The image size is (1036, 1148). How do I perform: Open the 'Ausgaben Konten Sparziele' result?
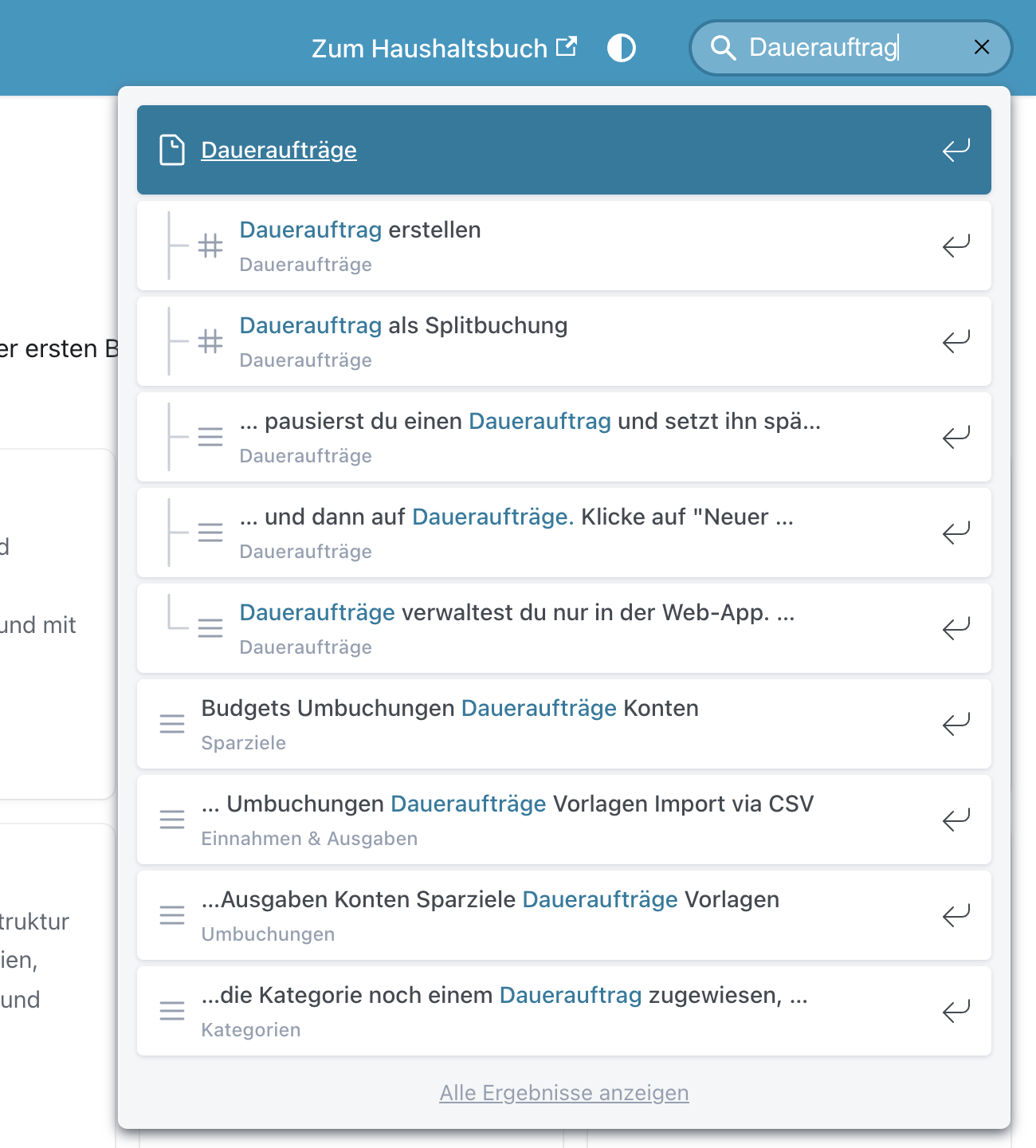[564, 915]
